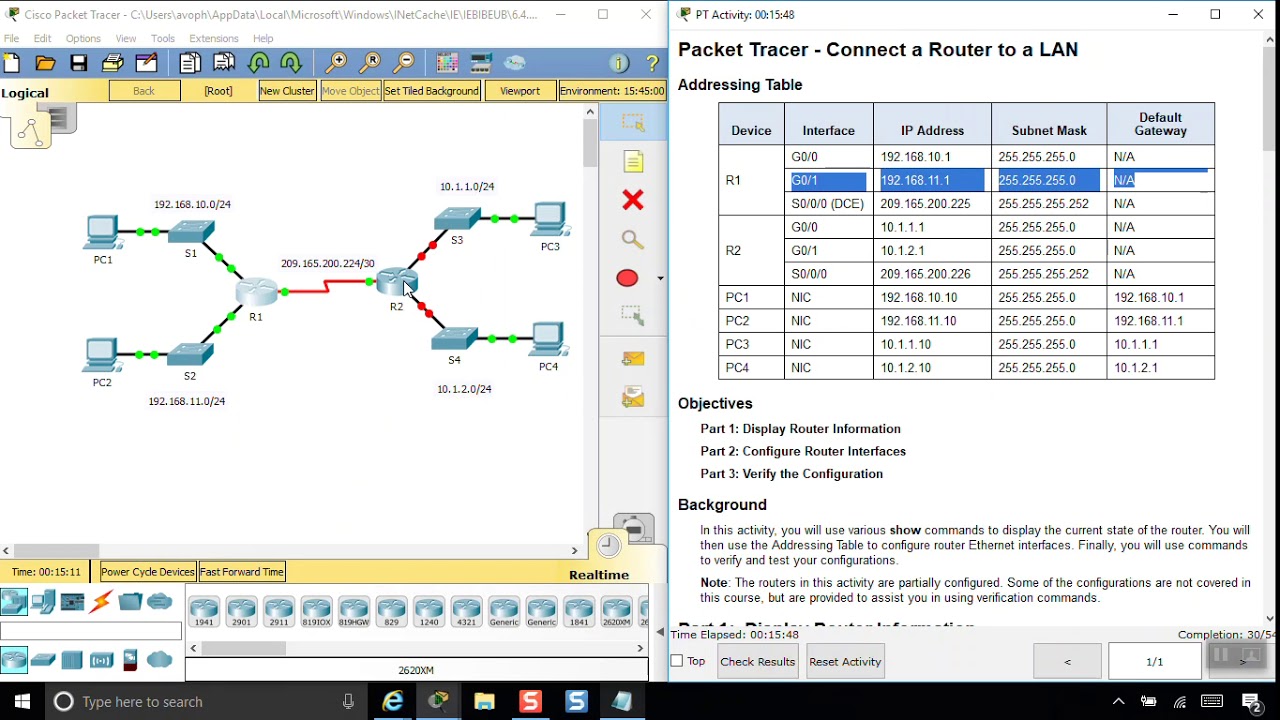Open the red circle shape tool dropdown arrow
The height and width of the screenshot is (720, 1280).
click(x=660, y=278)
